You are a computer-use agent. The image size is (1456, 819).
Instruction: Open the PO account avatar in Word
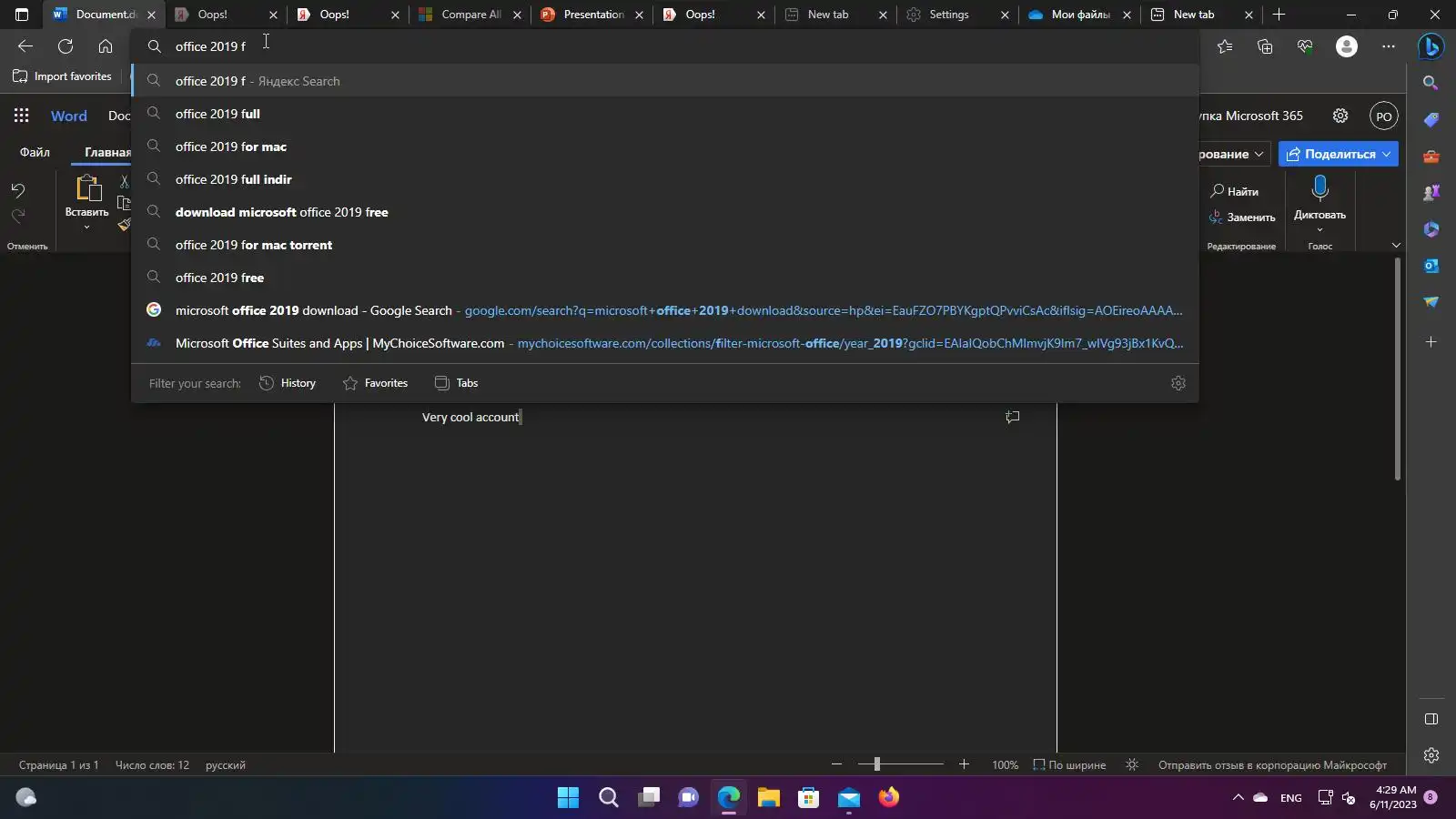[x=1384, y=116]
